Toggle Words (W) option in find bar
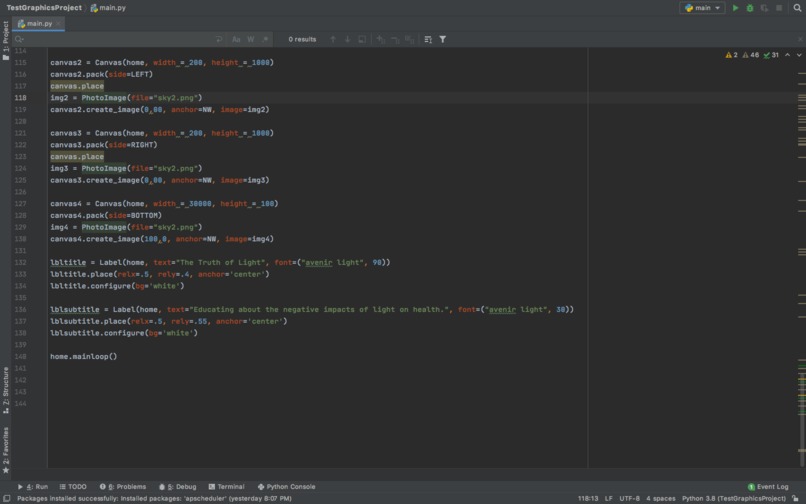The height and width of the screenshot is (504, 806). 250,39
